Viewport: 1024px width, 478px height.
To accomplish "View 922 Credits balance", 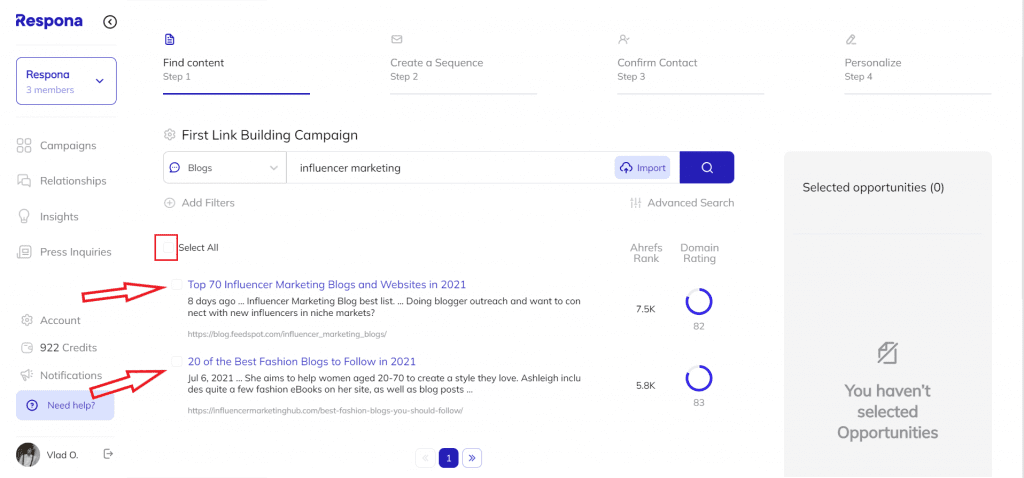I will point(68,348).
